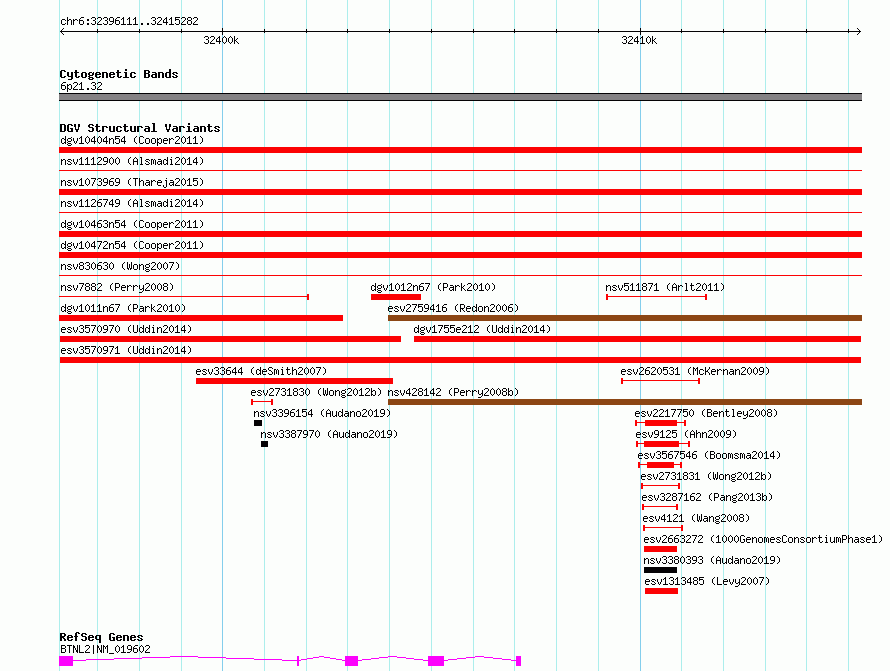Viewport: 890px width, 671px height.
Task: Click the first magenta BTNL2 exon block
Action: coord(66,661)
